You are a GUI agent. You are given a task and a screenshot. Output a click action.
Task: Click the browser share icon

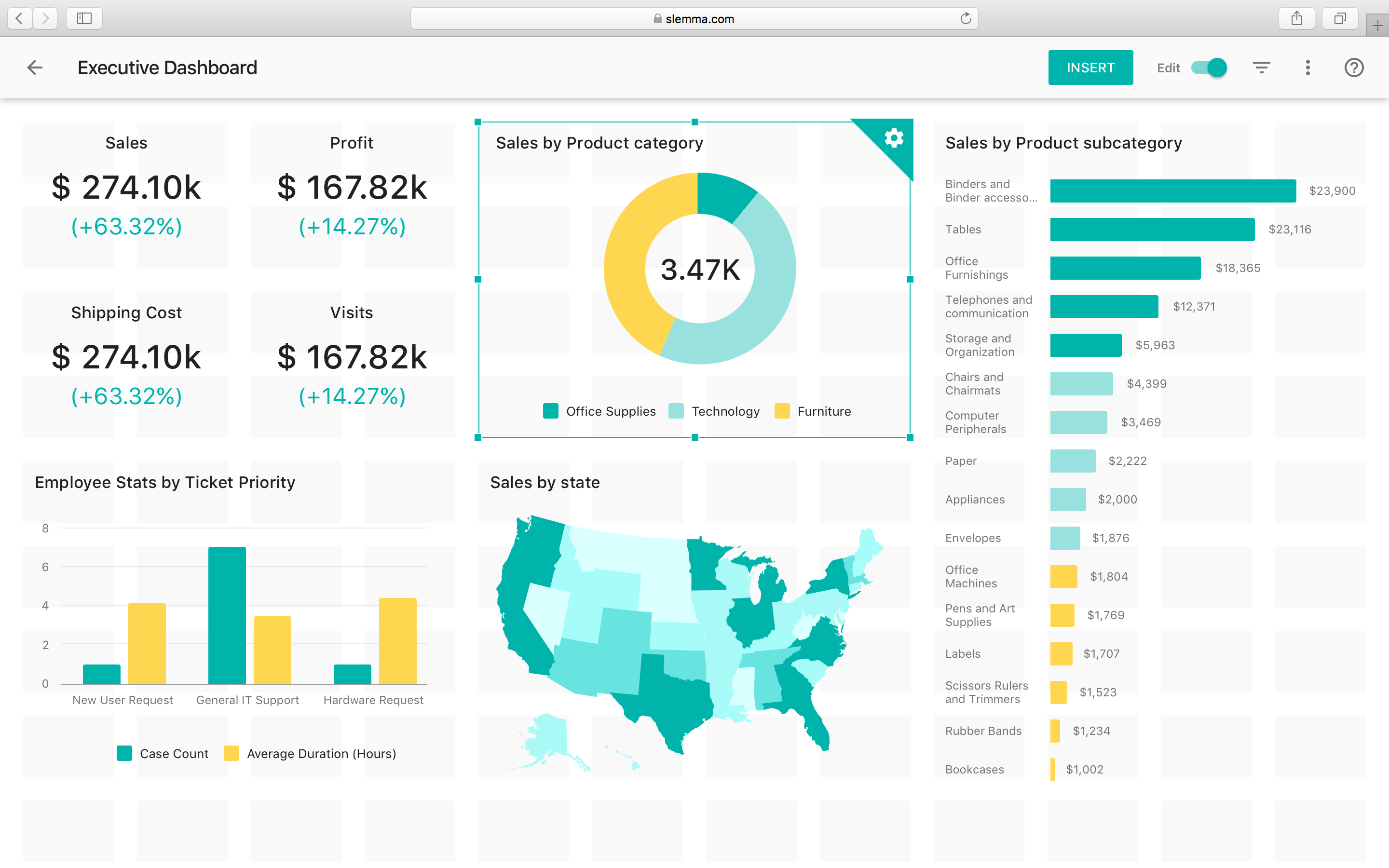1296,18
